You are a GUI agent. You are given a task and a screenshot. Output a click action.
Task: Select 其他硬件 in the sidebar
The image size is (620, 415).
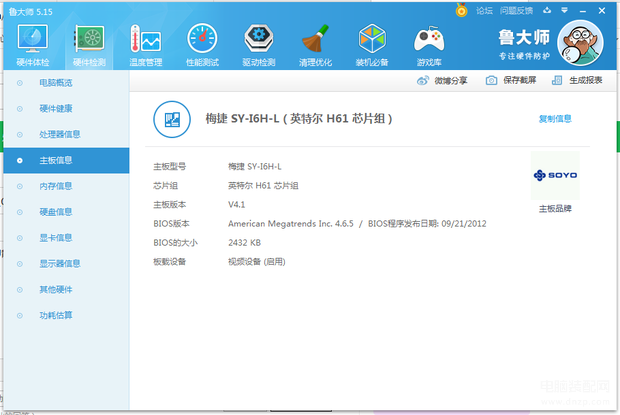tap(66, 290)
